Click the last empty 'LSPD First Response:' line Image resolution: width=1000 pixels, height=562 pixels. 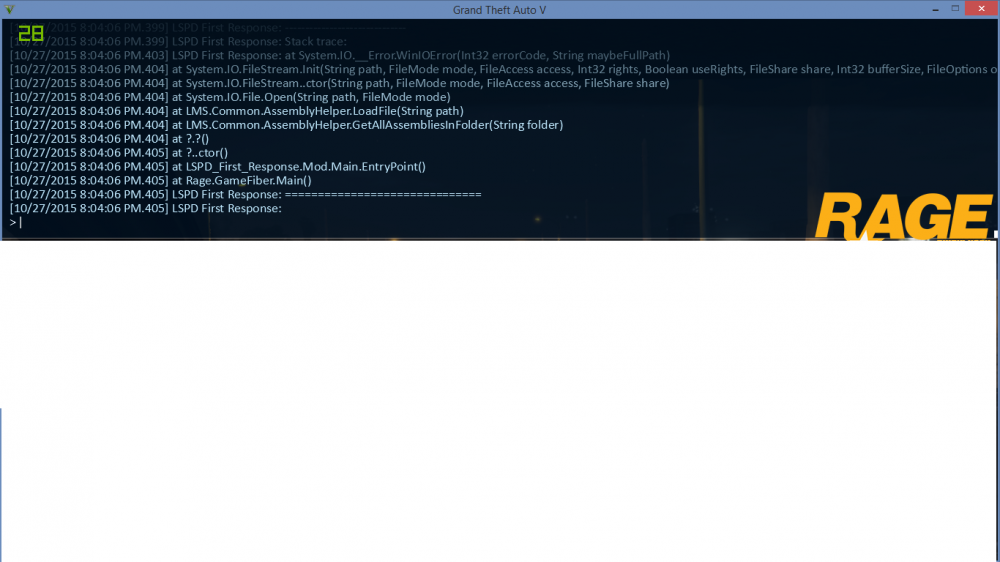[145, 209]
